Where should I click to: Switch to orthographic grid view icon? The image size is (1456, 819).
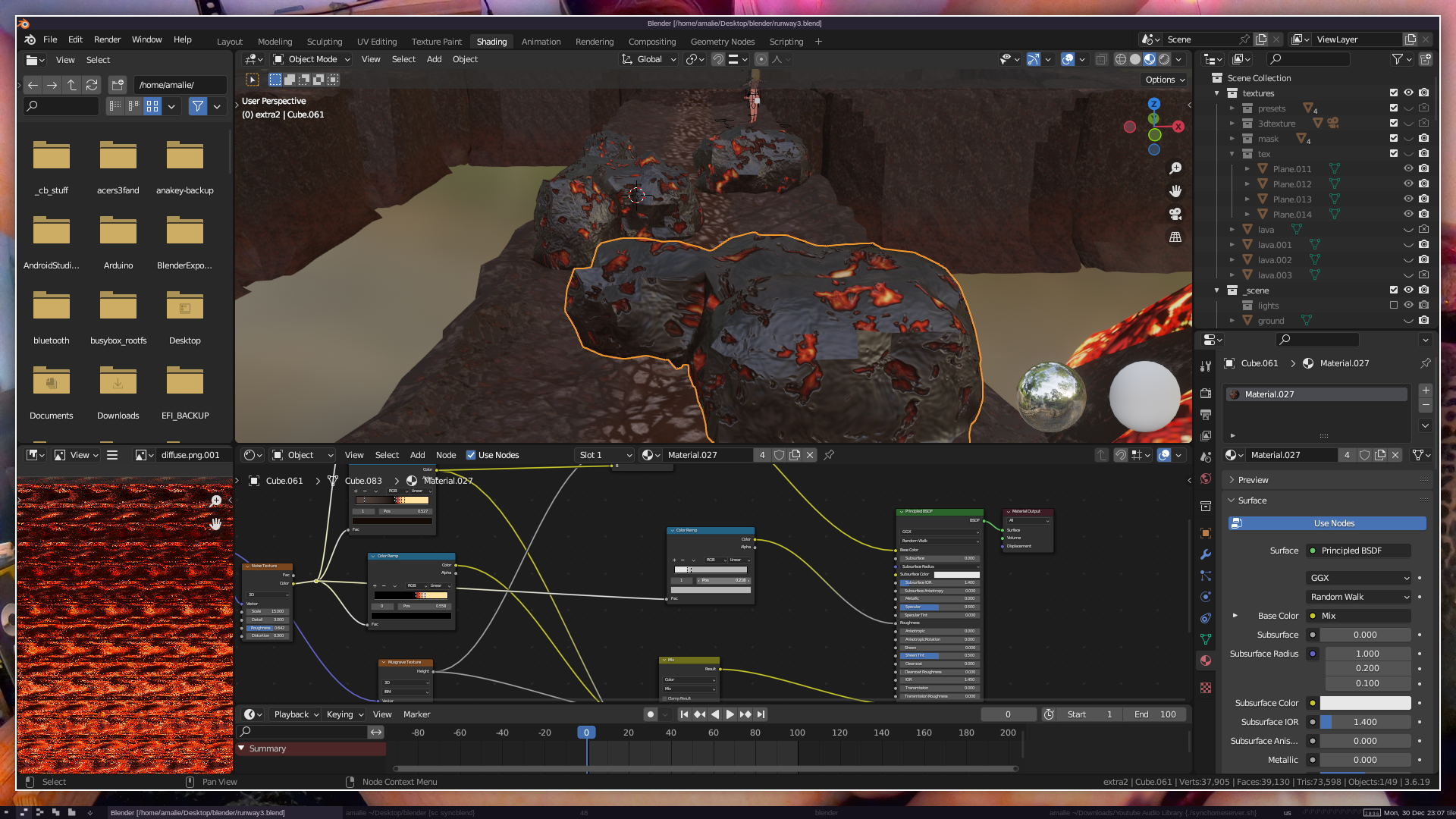1175,237
